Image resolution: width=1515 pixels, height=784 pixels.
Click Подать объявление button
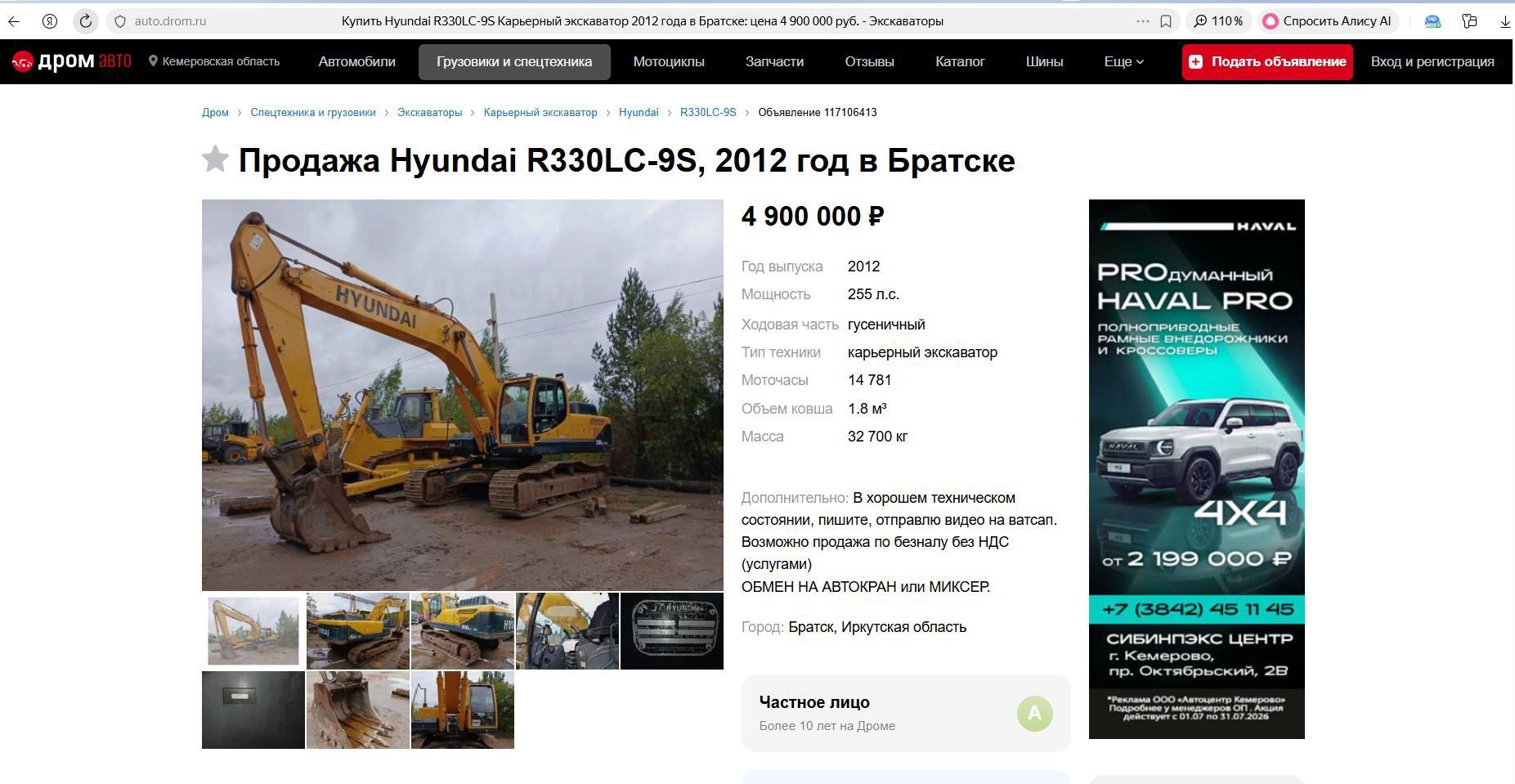(1267, 61)
